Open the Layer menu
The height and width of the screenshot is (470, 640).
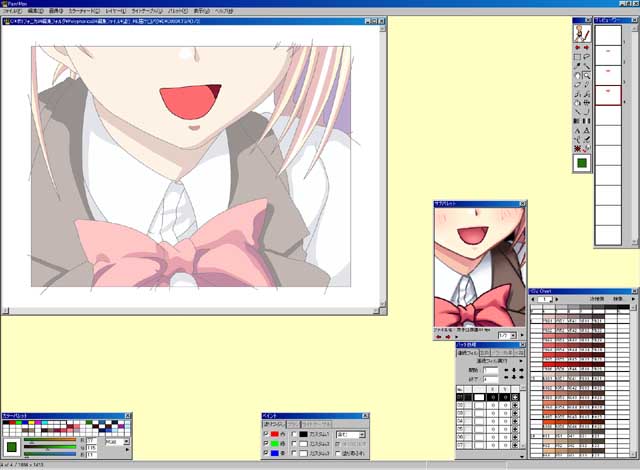click(115, 11)
